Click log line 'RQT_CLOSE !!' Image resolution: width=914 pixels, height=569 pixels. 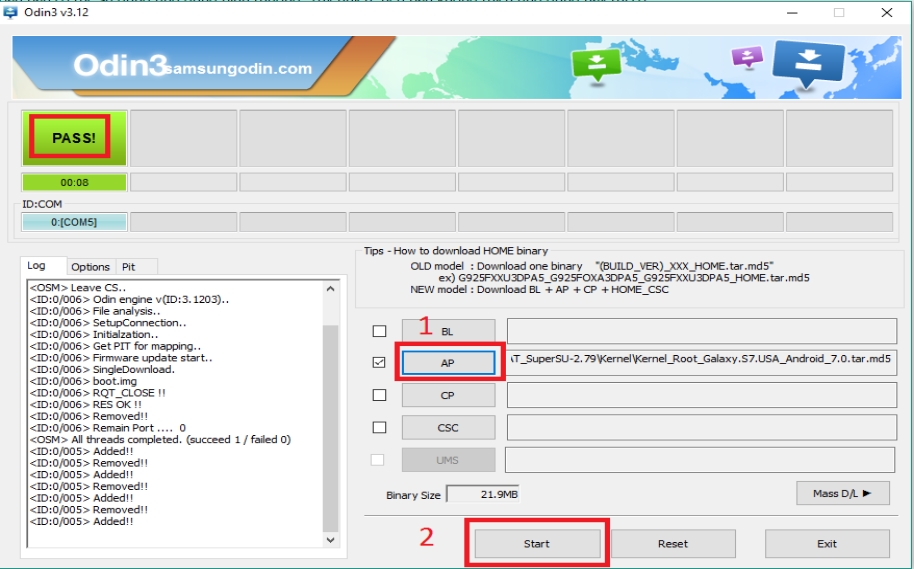[98, 393]
